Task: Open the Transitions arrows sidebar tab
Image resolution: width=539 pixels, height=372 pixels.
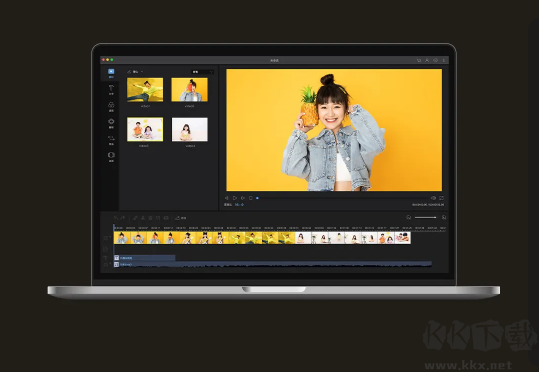Action: (111, 140)
